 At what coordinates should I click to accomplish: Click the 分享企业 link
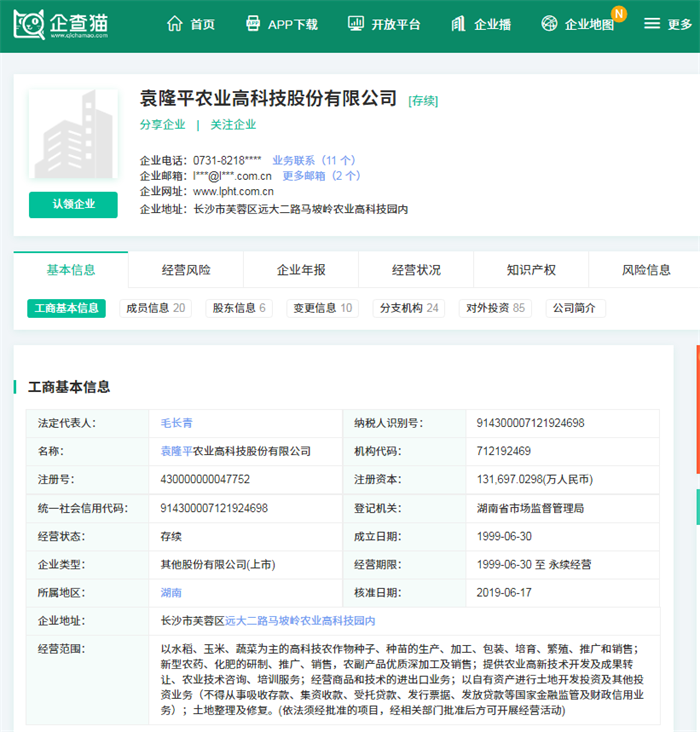163,125
